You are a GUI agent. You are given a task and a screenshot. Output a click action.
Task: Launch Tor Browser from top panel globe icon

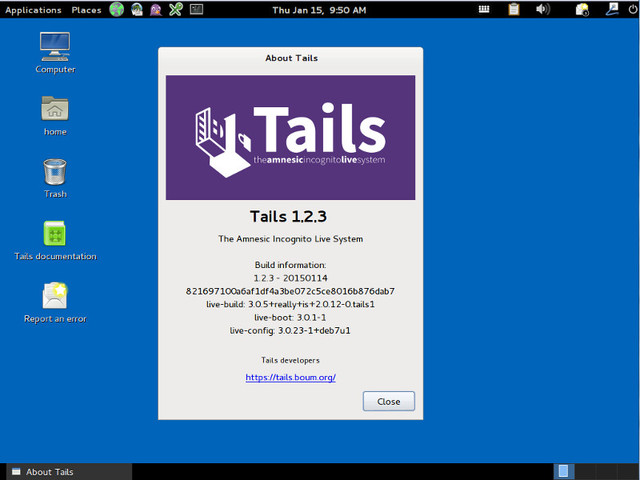(x=116, y=9)
